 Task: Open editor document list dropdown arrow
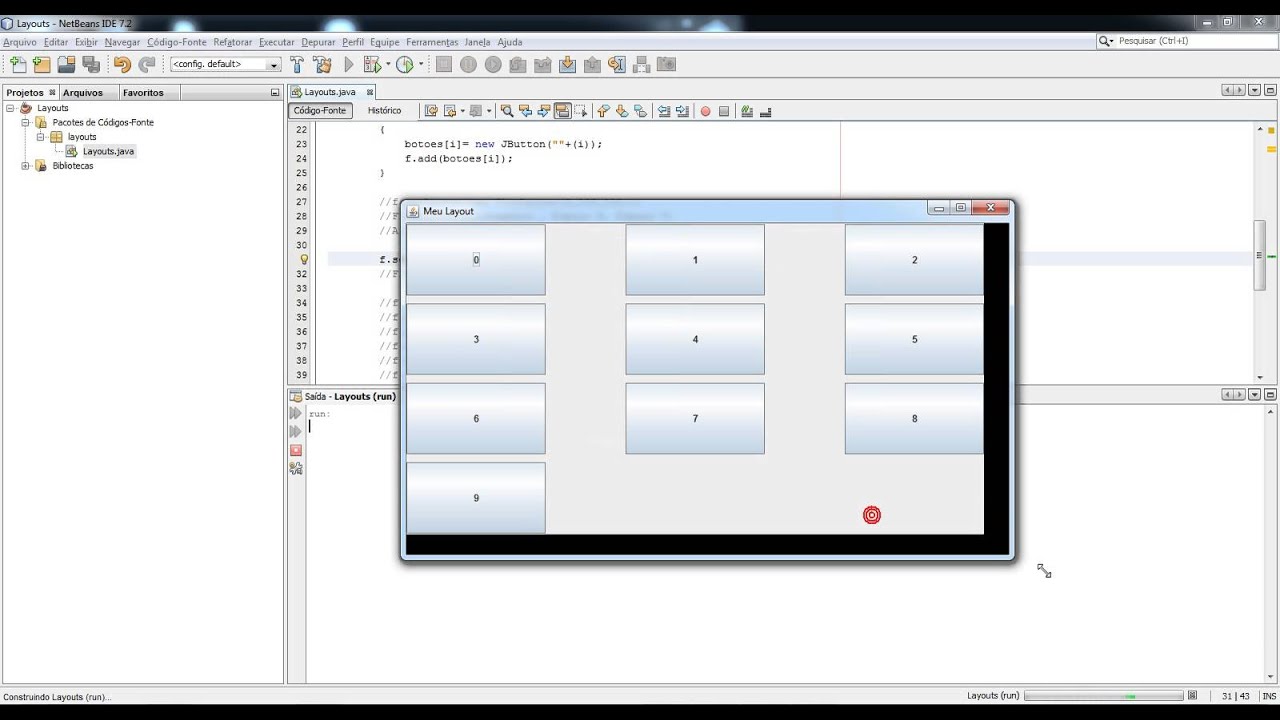pos(1253,91)
